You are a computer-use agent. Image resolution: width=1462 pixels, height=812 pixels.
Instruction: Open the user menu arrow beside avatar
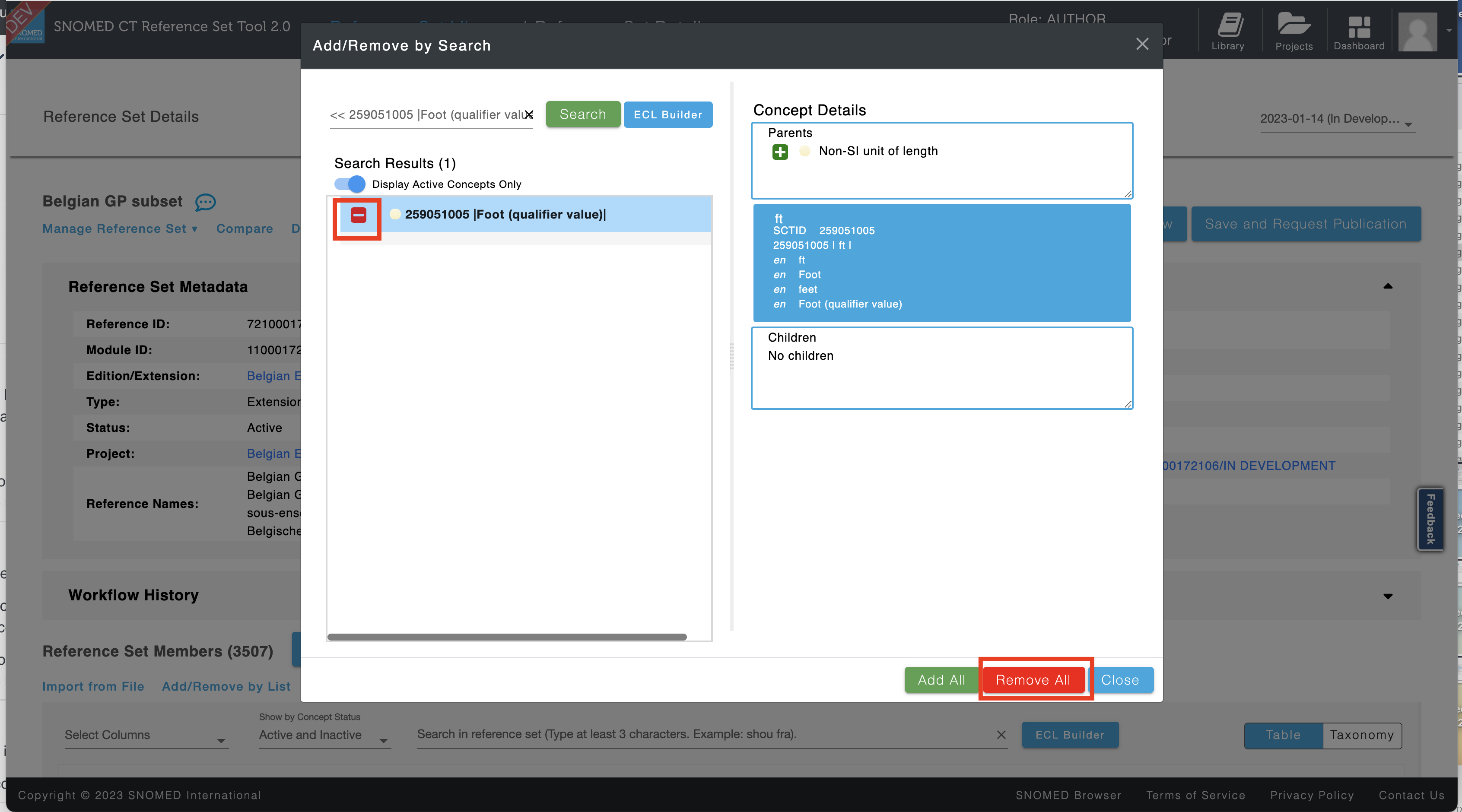pos(1448,30)
